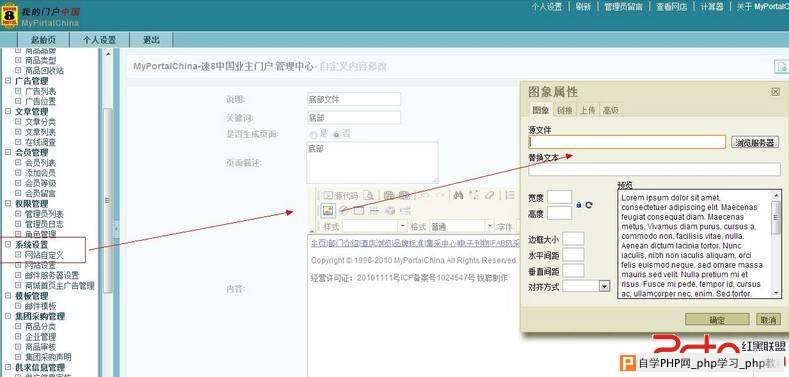Screen dimensions: 789x377
Task: Collapse the 集团采购管理 tree section
Action: pyautogui.click(x=8, y=316)
